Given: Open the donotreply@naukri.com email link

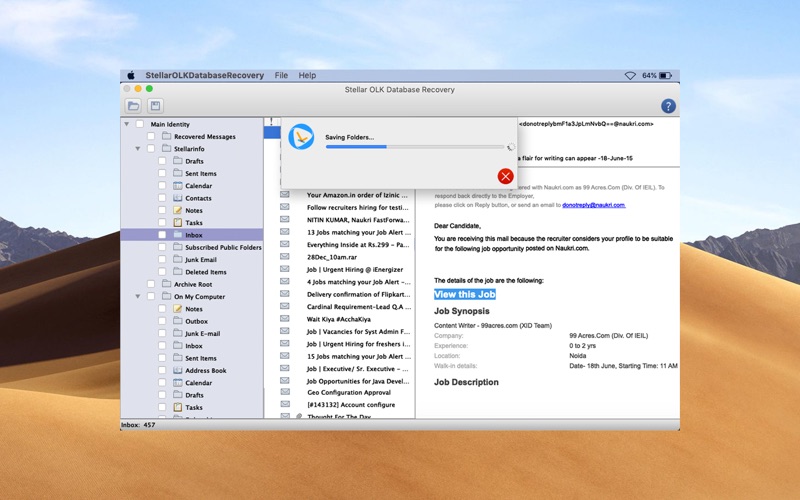Looking at the screenshot, I should pos(593,205).
